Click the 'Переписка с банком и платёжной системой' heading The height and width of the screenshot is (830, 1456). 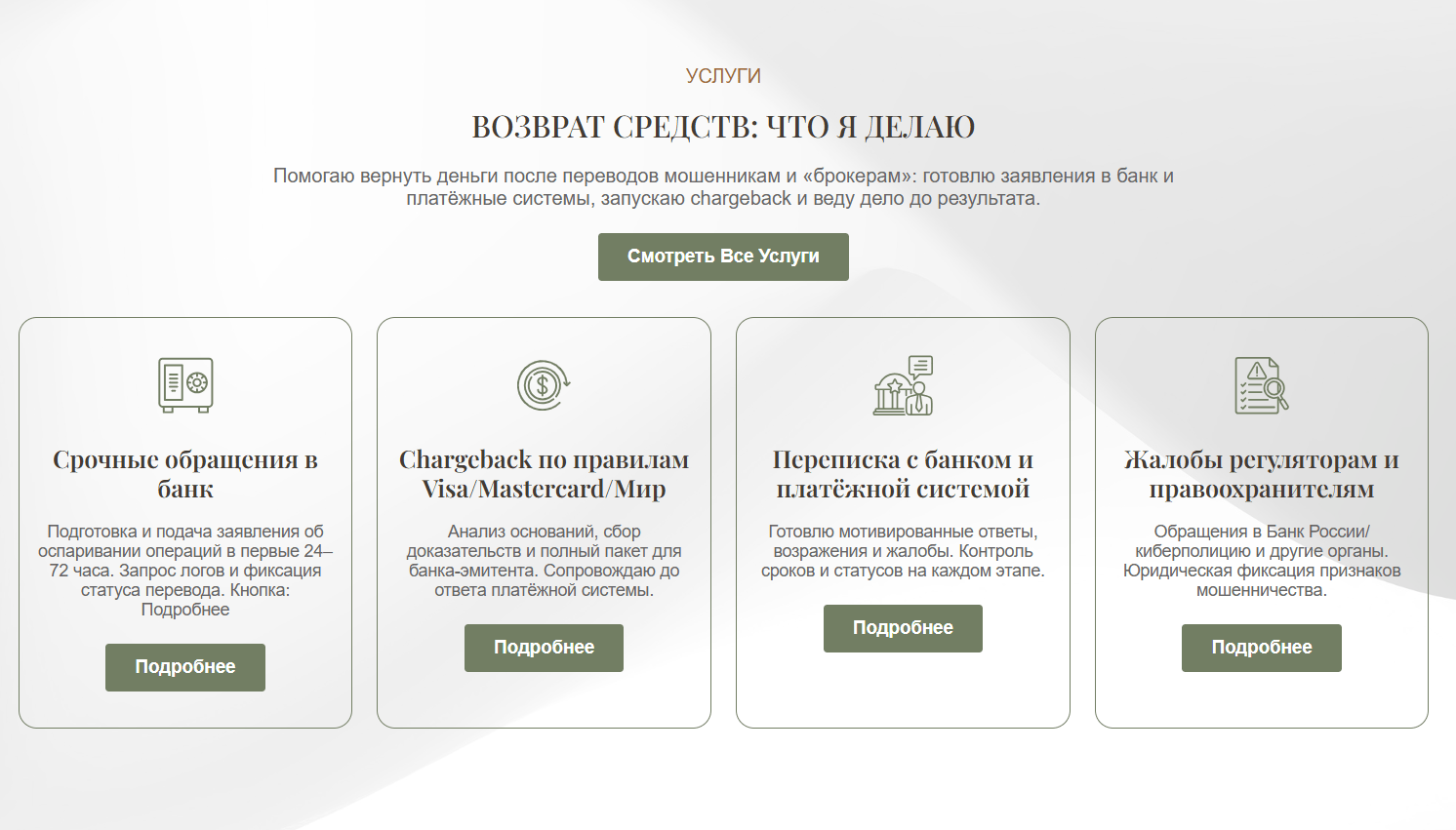903,474
